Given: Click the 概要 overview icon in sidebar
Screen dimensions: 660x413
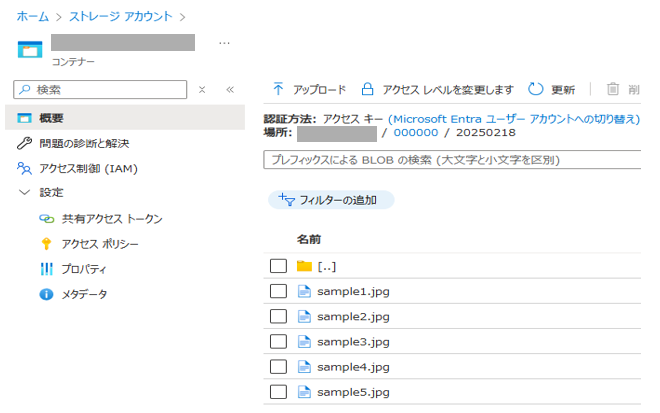Looking at the screenshot, I should coord(24,118).
